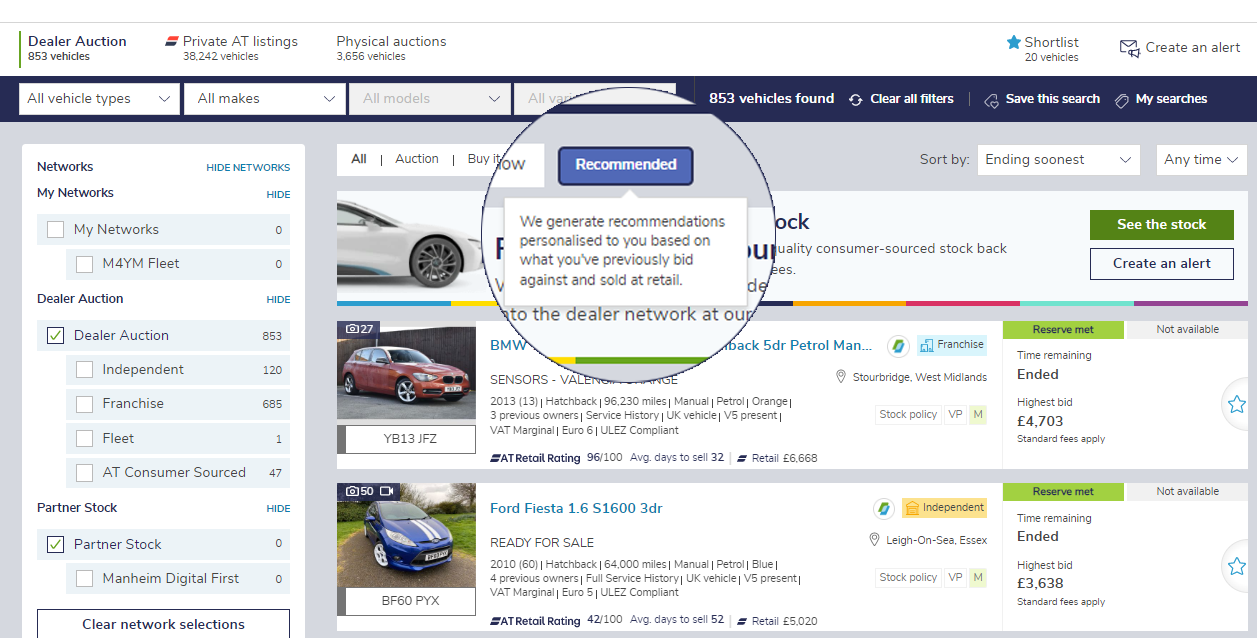Check the Franchise network checkbox
The width and height of the screenshot is (1257, 638).
pos(84,404)
